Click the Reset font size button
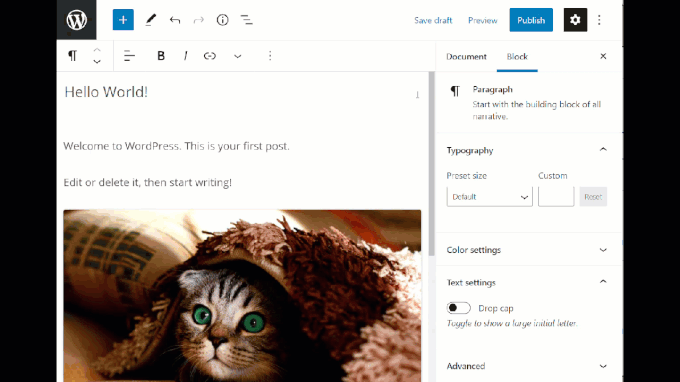This screenshot has height=382, width=680. [593, 197]
